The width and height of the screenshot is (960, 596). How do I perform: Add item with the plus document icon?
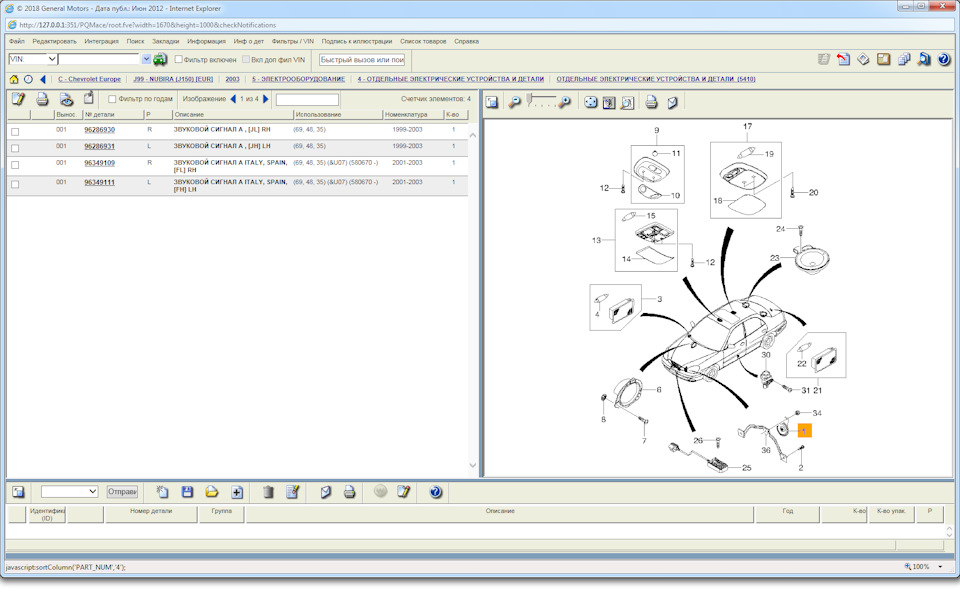click(237, 492)
